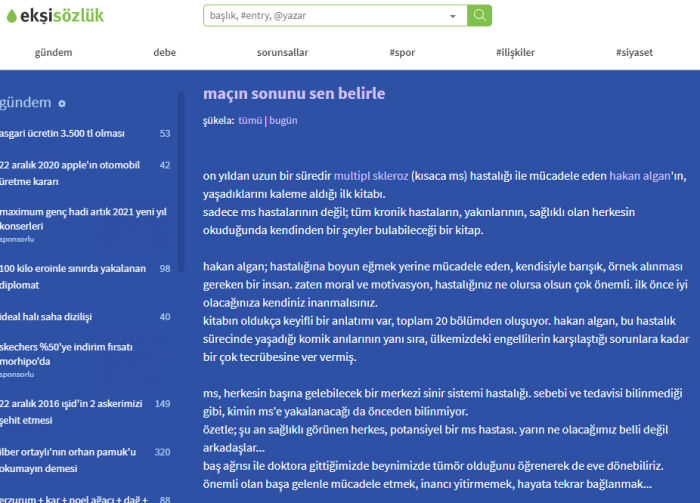
Task: Click the ekşi sözlük logo
Action: (x=53, y=15)
